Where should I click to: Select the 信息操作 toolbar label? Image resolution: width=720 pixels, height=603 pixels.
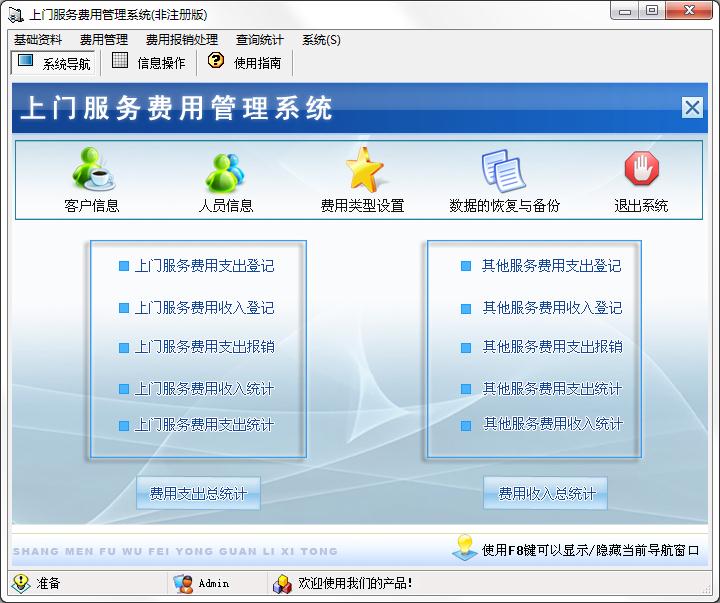click(161, 63)
